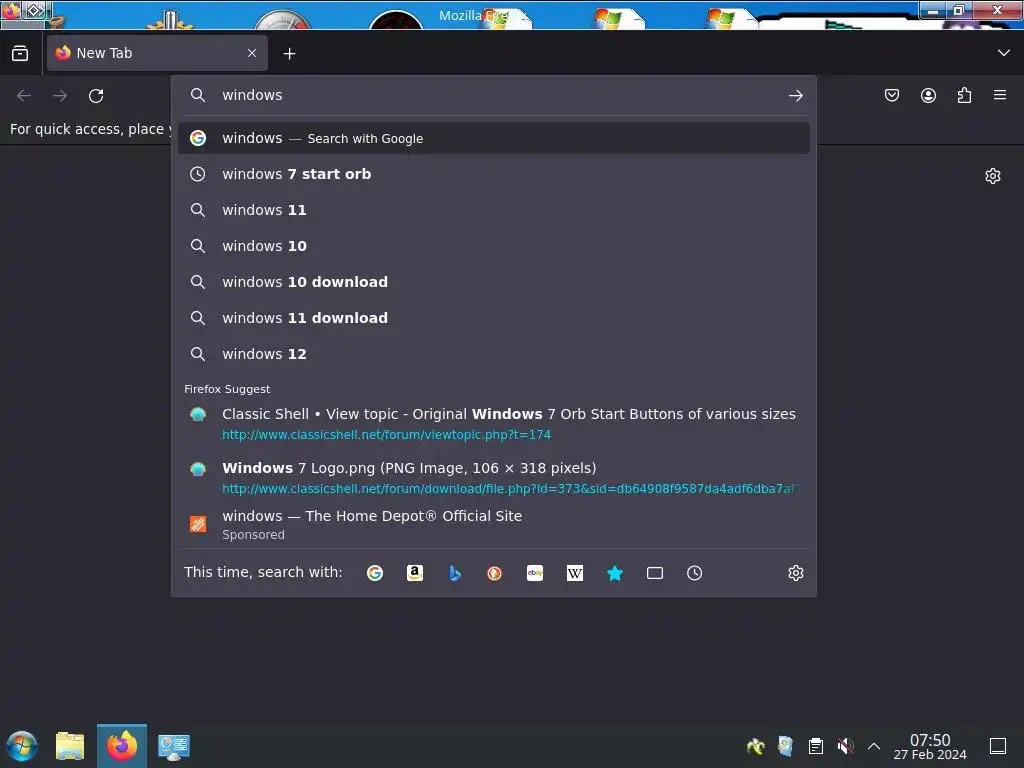Open Save to Pocket button
Screen dimensions: 1024x768
pos(891,95)
